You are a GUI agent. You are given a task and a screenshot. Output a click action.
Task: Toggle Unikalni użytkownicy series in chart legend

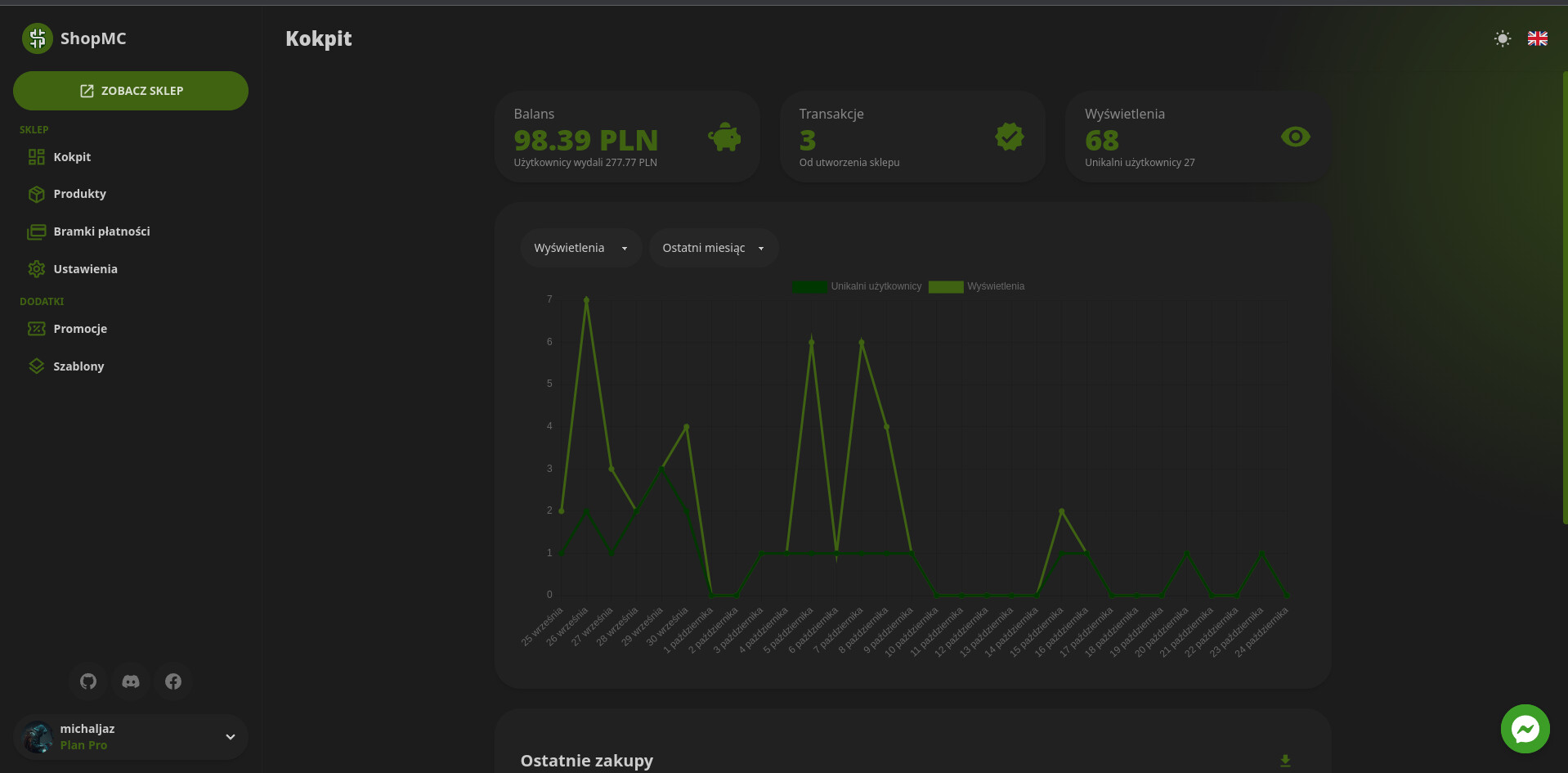[x=858, y=286]
